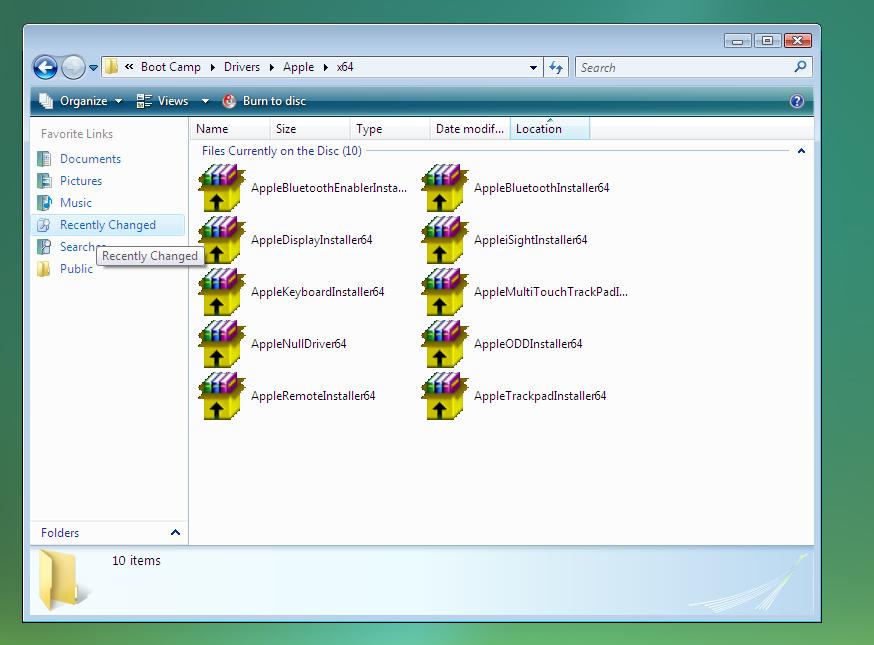Click the Back navigation arrow button
The image size is (874, 645).
[45, 67]
